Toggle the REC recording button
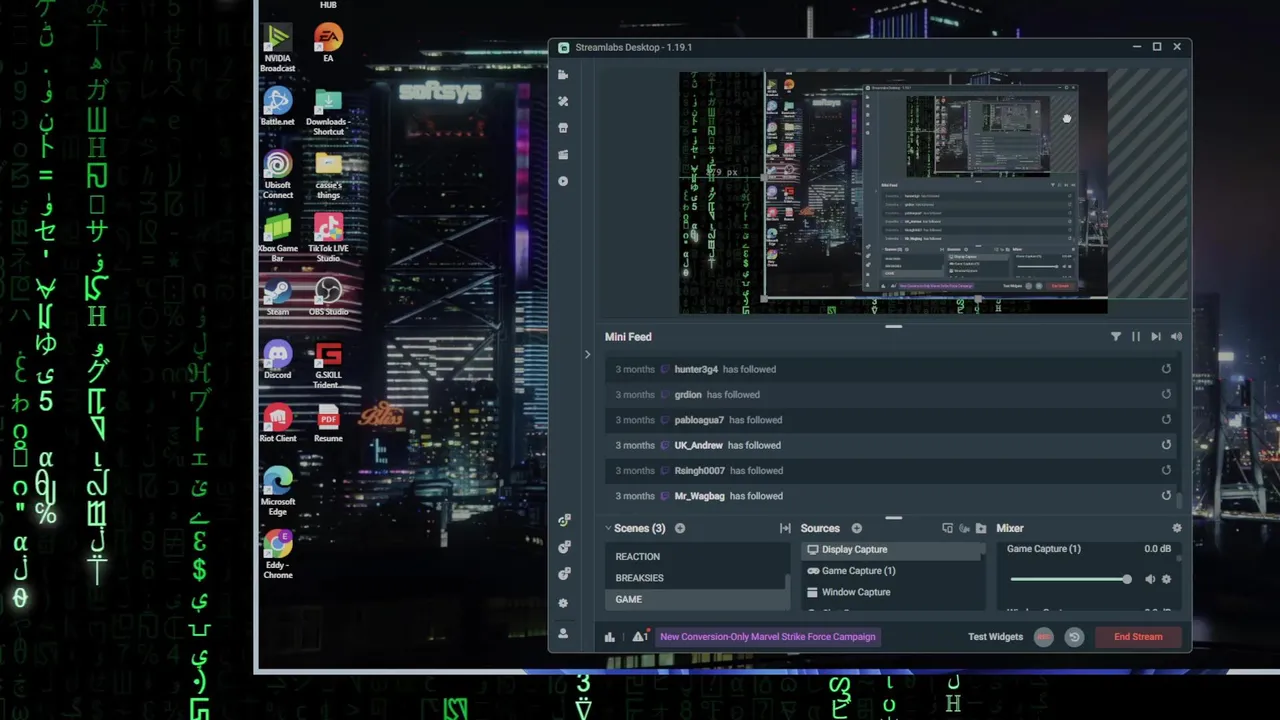This screenshot has width=1280, height=720. [1043, 637]
